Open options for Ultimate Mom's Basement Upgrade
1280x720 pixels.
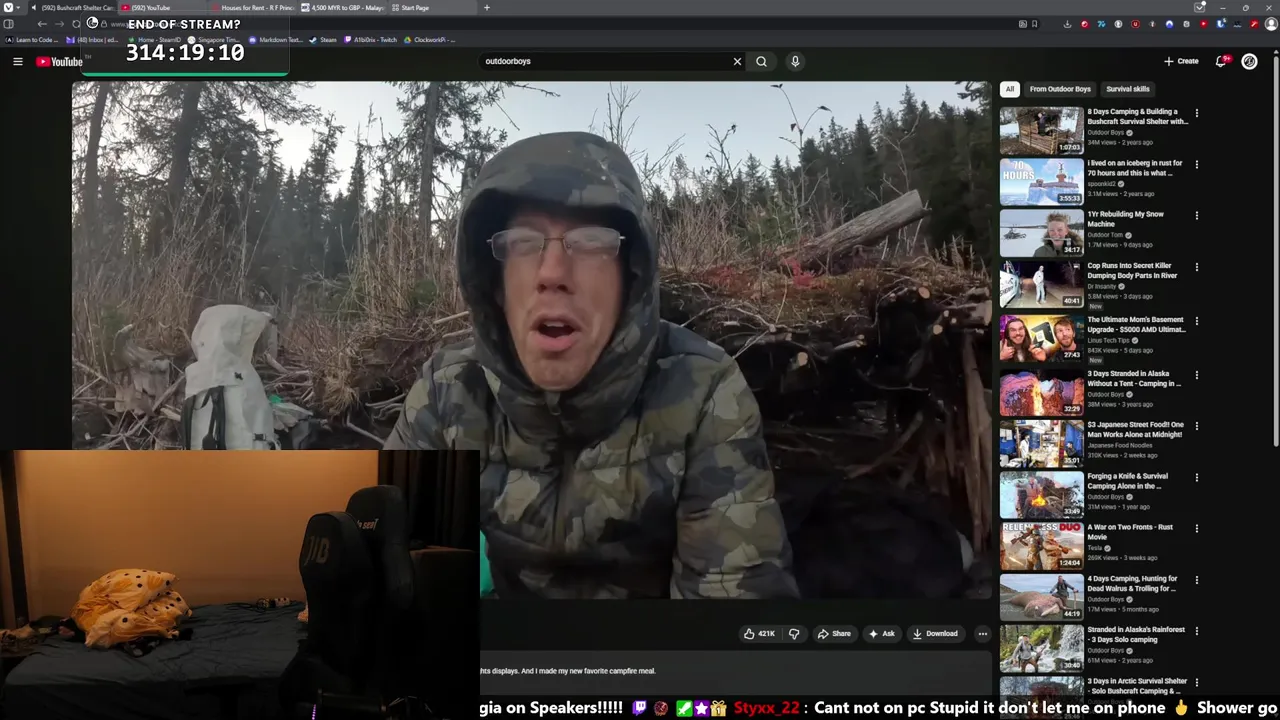point(1196,321)
